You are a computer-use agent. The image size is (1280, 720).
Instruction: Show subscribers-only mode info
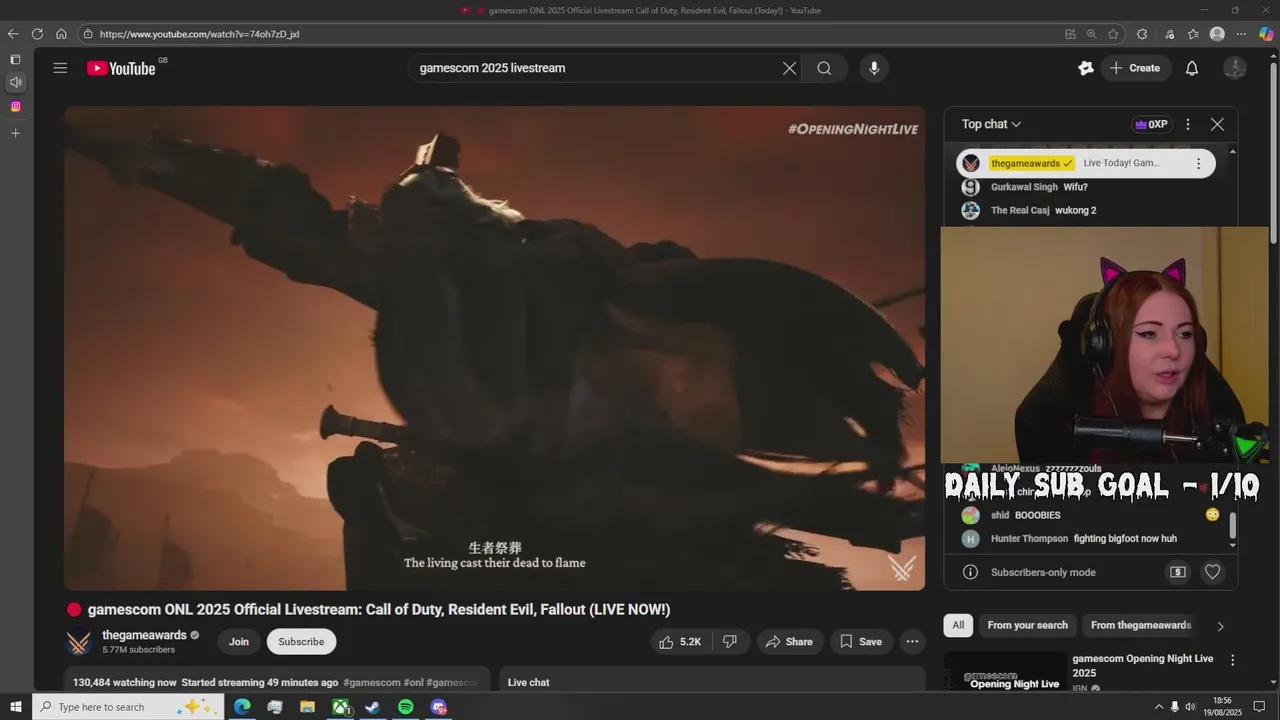tap(970, 572)
